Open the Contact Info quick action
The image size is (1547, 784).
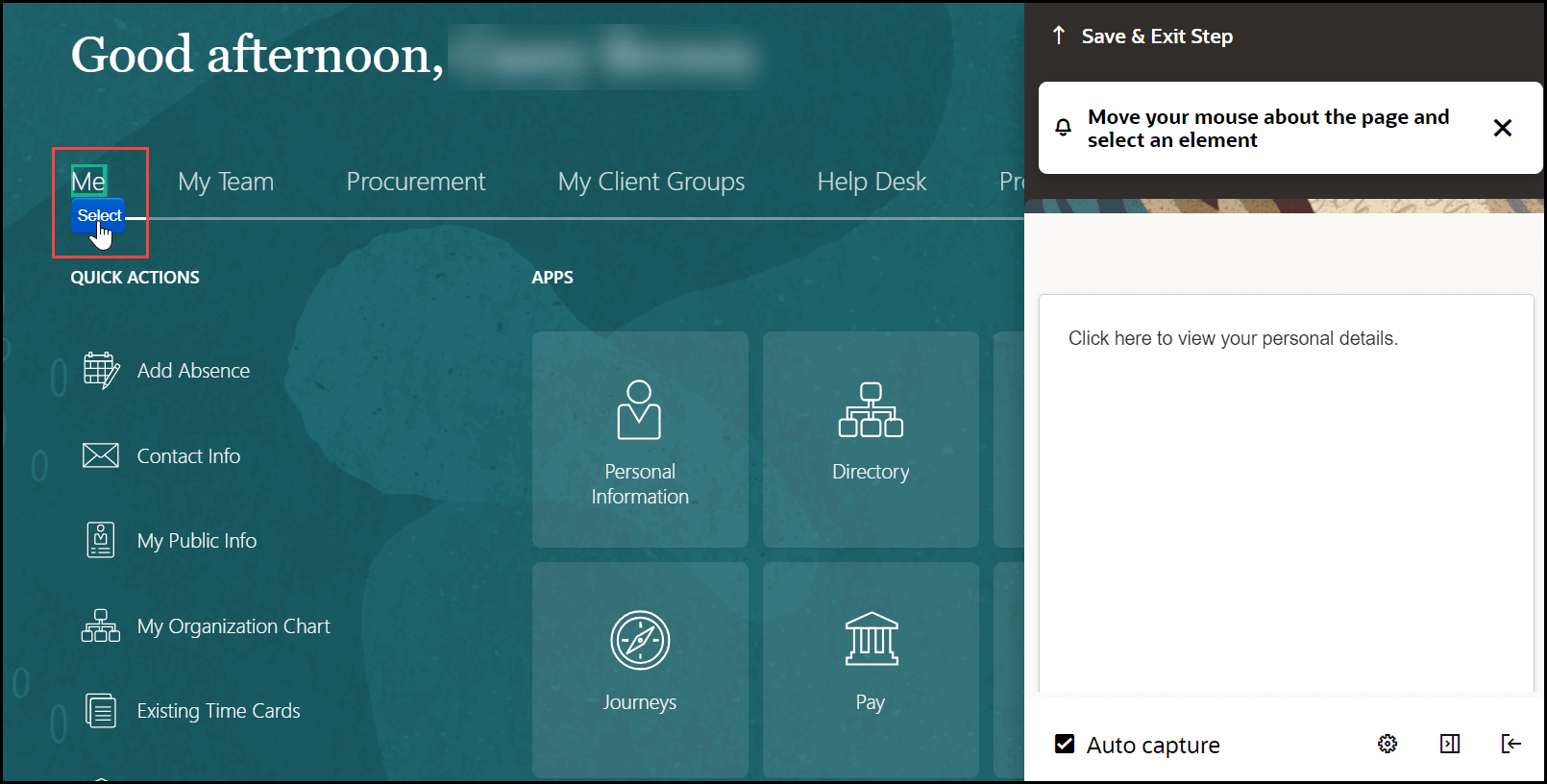click(188, 456)
